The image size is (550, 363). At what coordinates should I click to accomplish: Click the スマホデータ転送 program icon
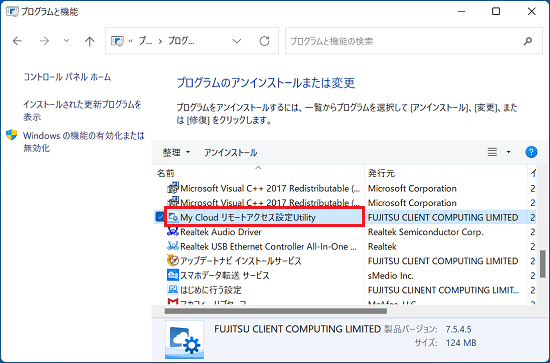coord(173,275)
